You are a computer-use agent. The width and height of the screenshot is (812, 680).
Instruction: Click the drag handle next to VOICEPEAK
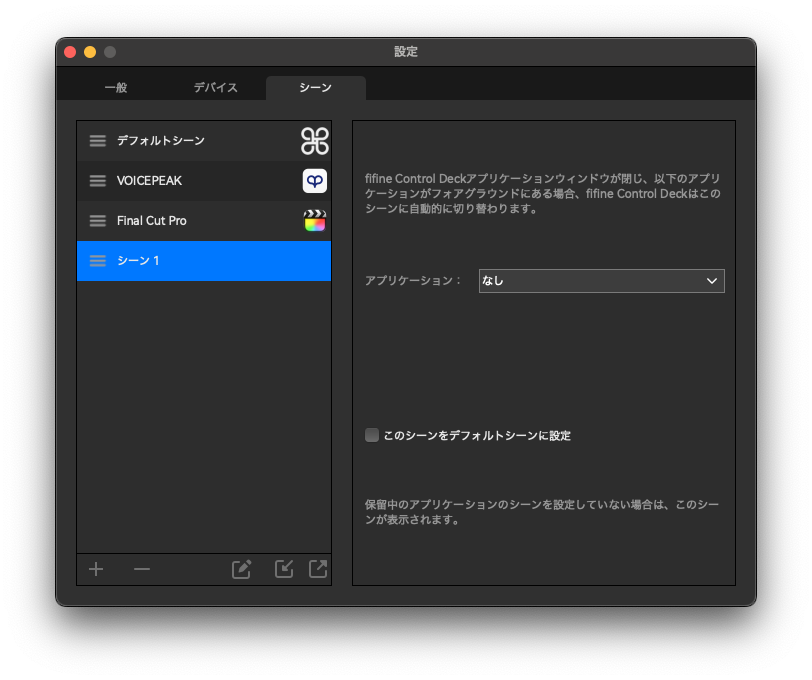pyautogui.click(x=97, y=181)
